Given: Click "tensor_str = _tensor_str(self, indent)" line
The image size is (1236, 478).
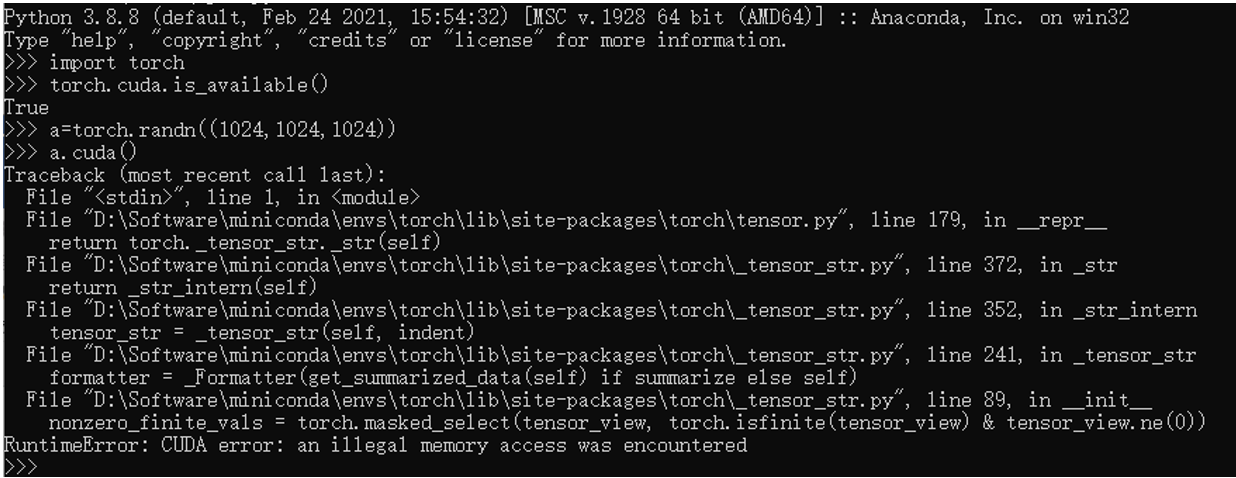Looking at the screenshot, I should (261, 331).
